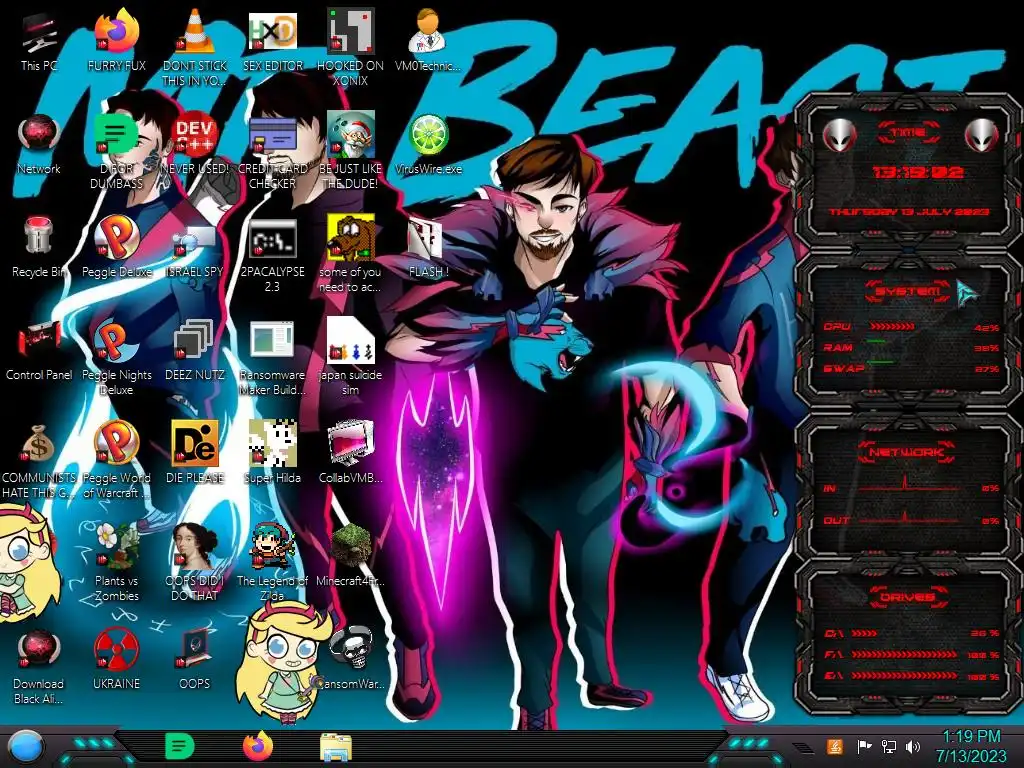Open OOPS DID I DO THAT portrait icon
The height and width of the screenshot is (768, 1024).
click(x=195, y=563)
